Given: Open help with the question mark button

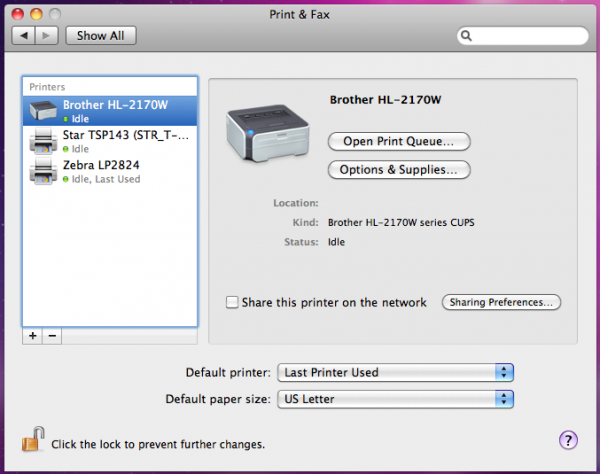Looking at the screenshot, I should [568, 440].
